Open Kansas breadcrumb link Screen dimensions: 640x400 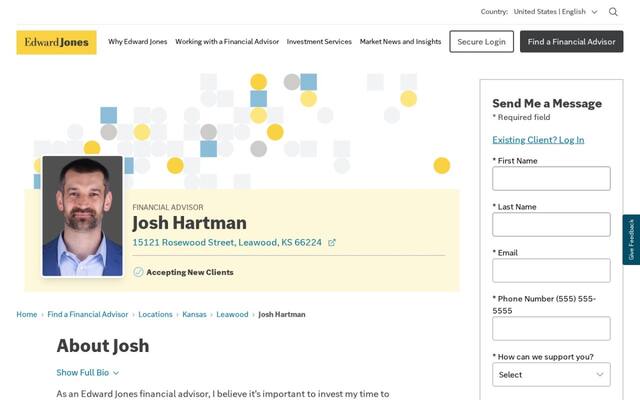(x=194, y=314)
